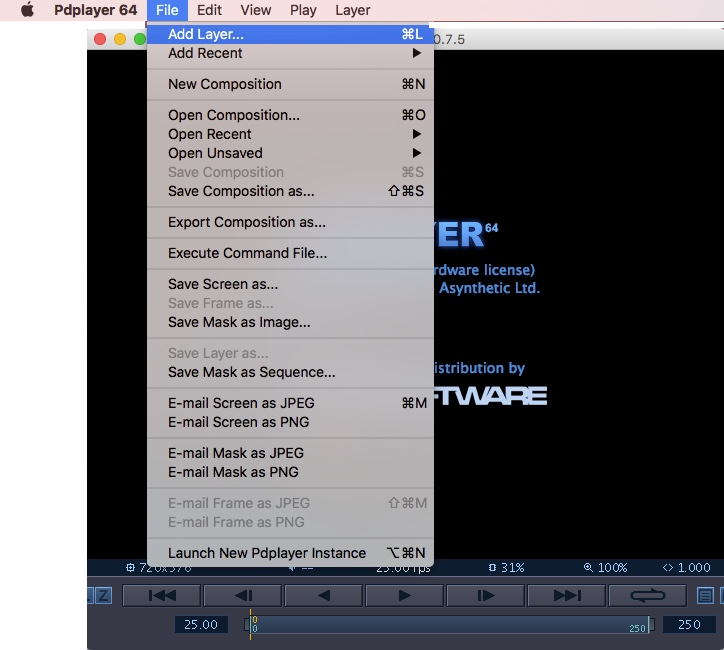
Task: Play the composition forward
Action: [404, 596]
